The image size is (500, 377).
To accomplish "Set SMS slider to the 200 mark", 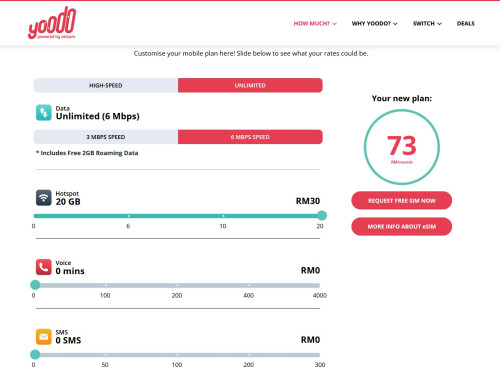I will (249, 355).
